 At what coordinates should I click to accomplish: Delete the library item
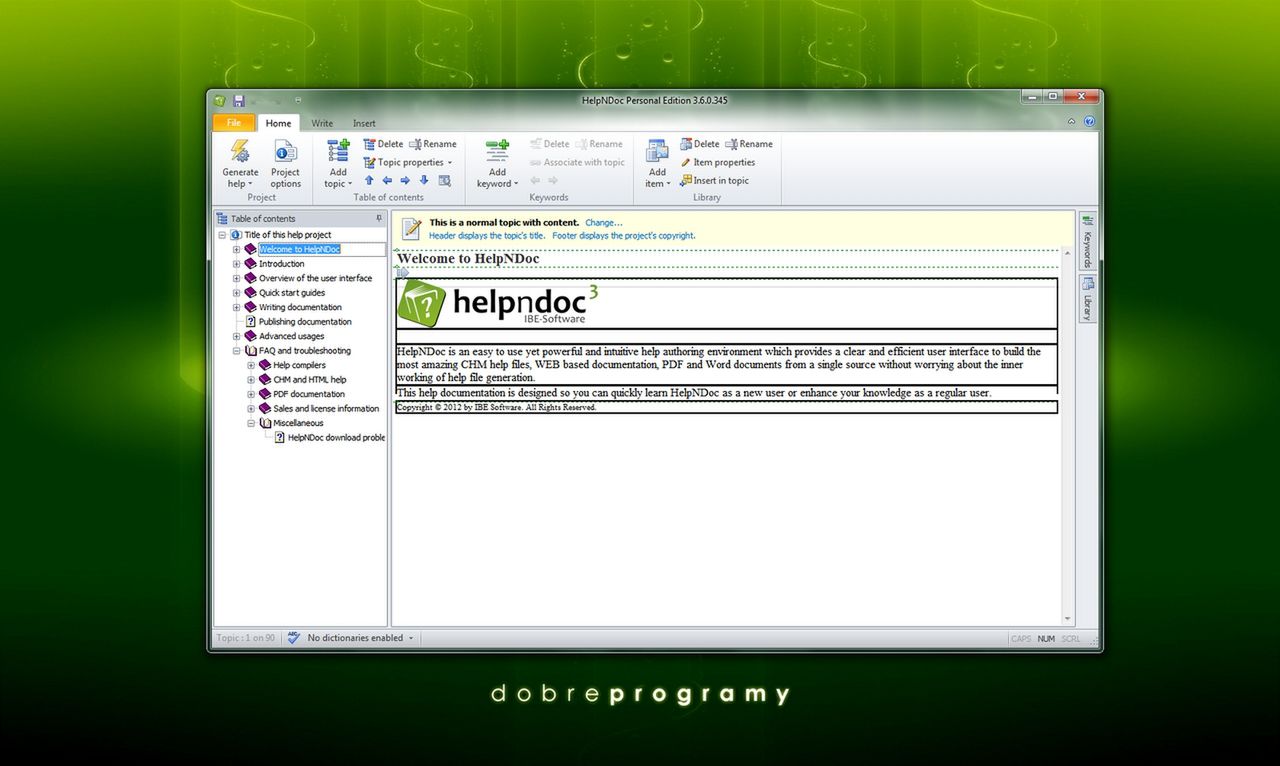(700, 144)
